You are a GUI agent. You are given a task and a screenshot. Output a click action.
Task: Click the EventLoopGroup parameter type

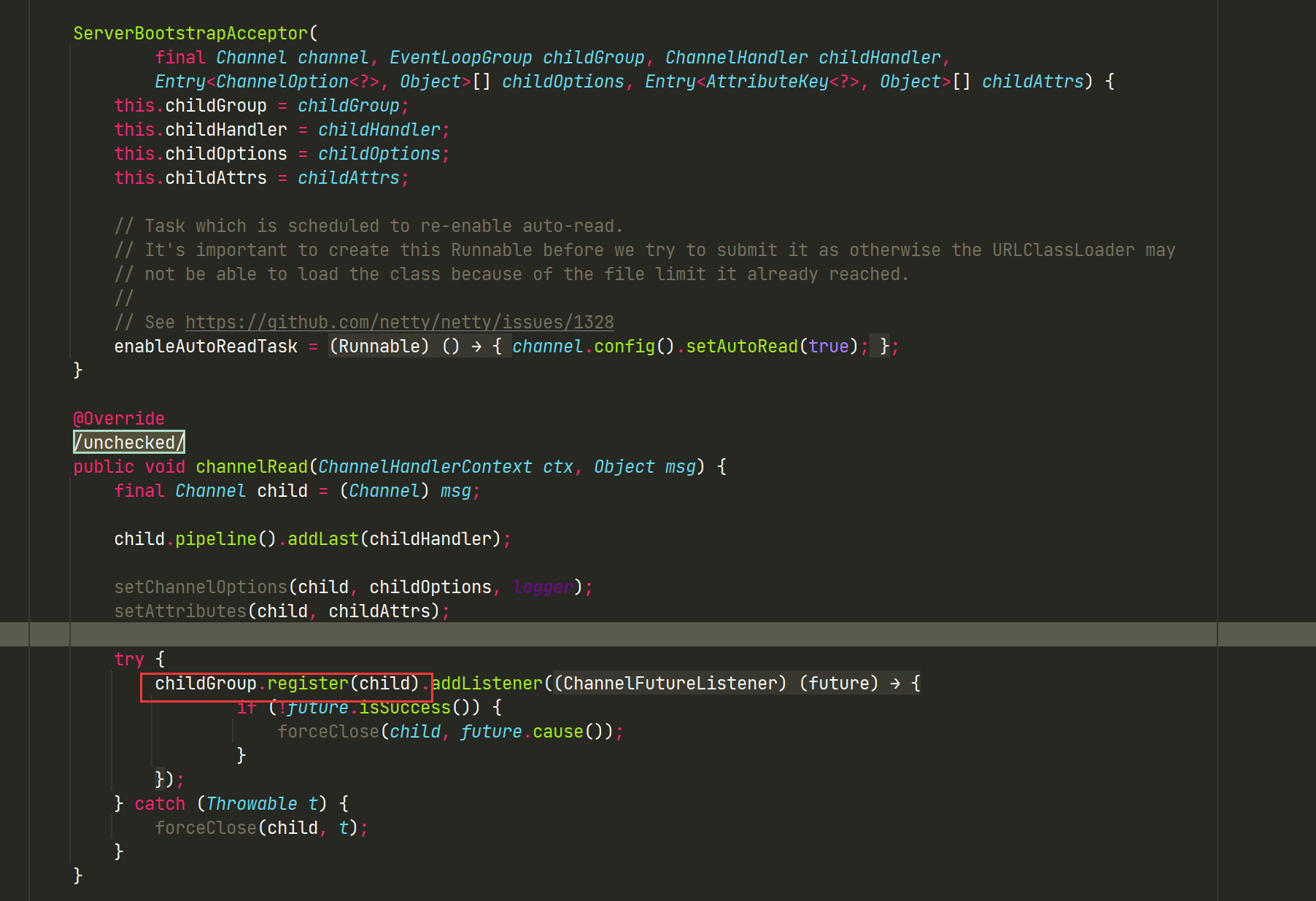point(461,57)
